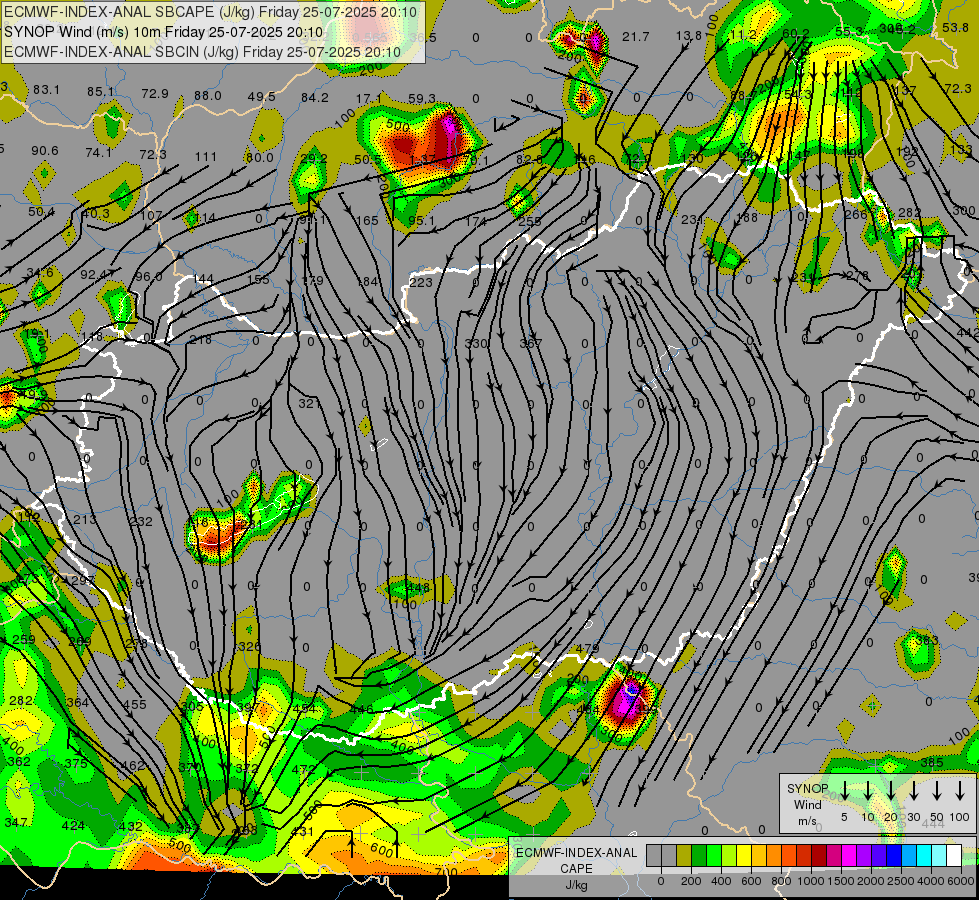Viewport: 979px width, 900px height.
Task: Click the map value 83.1
Action: click(47, 90)
